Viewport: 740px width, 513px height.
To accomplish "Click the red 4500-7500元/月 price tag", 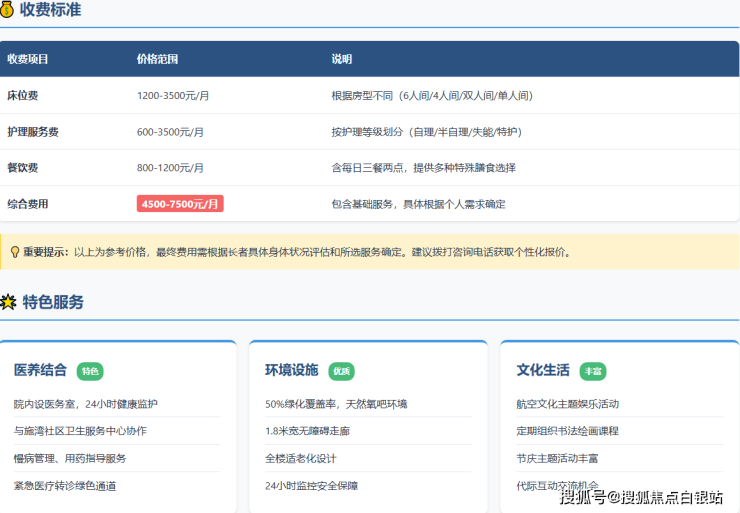I will [180, 204].
